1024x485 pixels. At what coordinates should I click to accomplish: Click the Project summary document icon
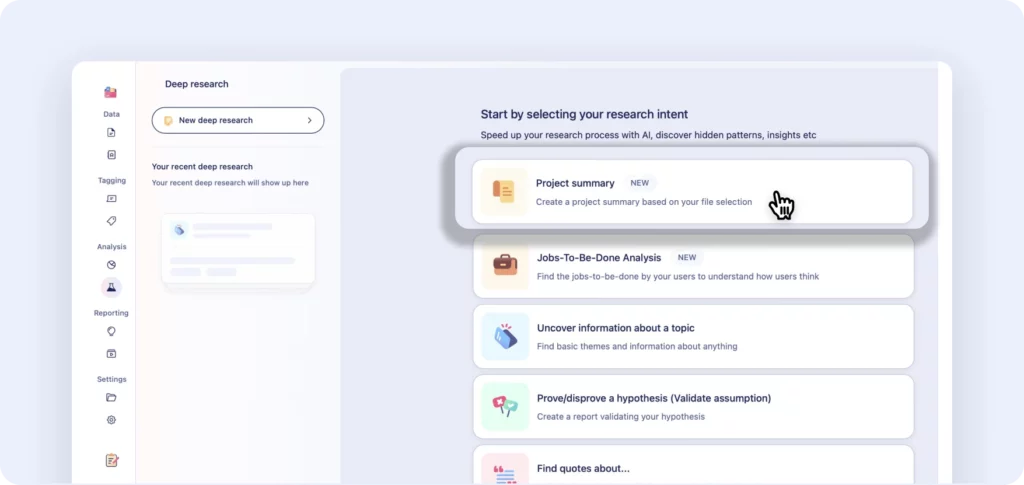504,192
